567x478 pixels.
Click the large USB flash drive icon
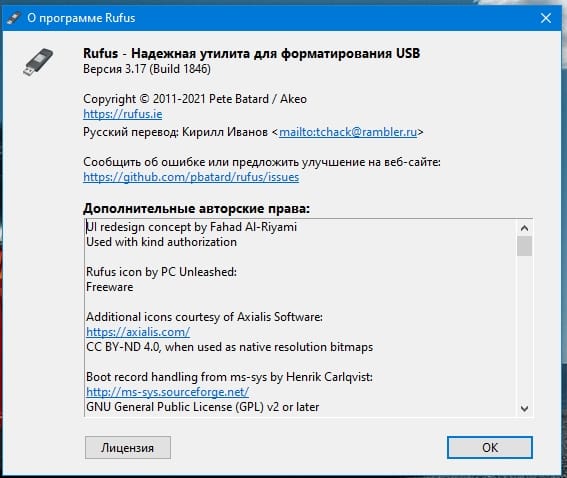coord(38,62)
